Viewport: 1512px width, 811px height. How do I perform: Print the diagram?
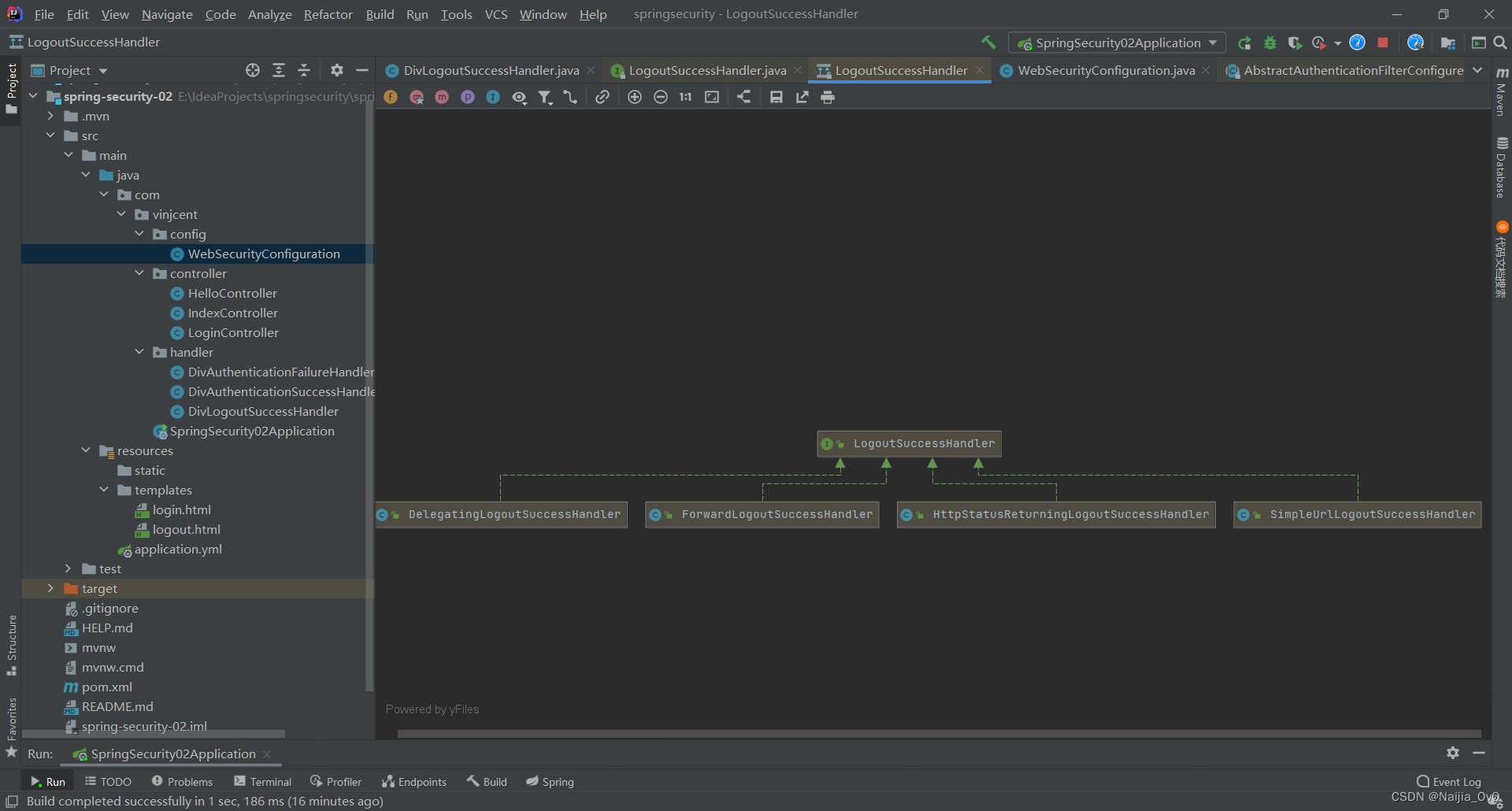(x=828, y=97)
